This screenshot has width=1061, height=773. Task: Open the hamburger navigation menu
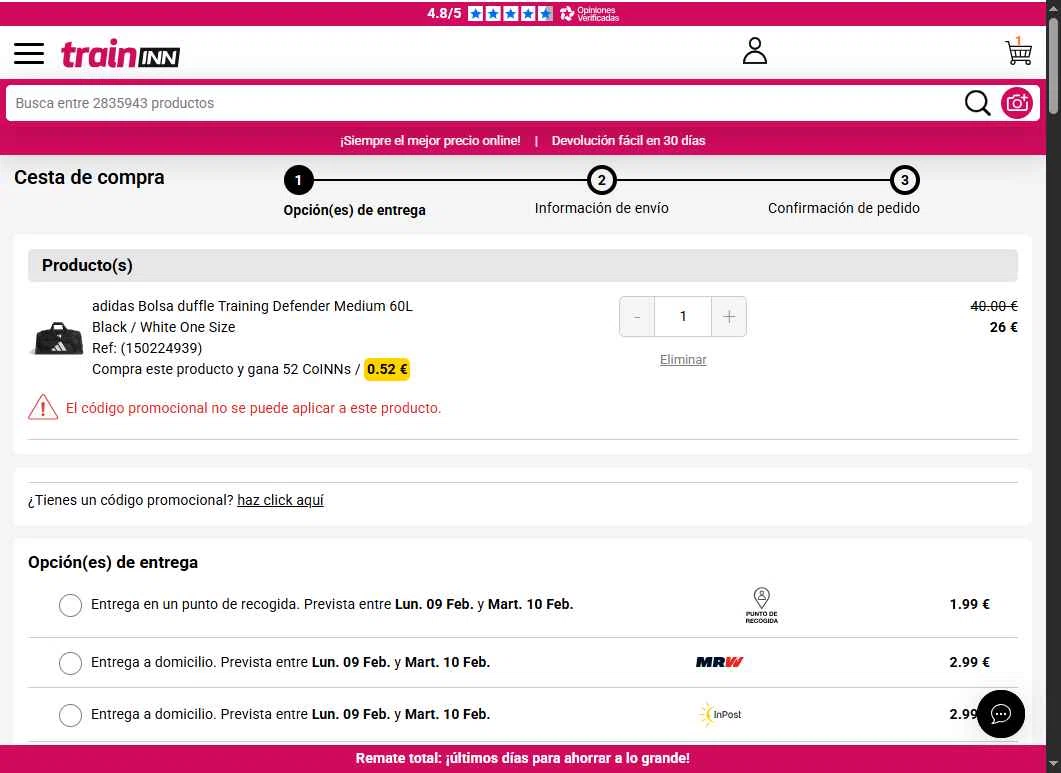pyautogui.click(x=29, y=53)
